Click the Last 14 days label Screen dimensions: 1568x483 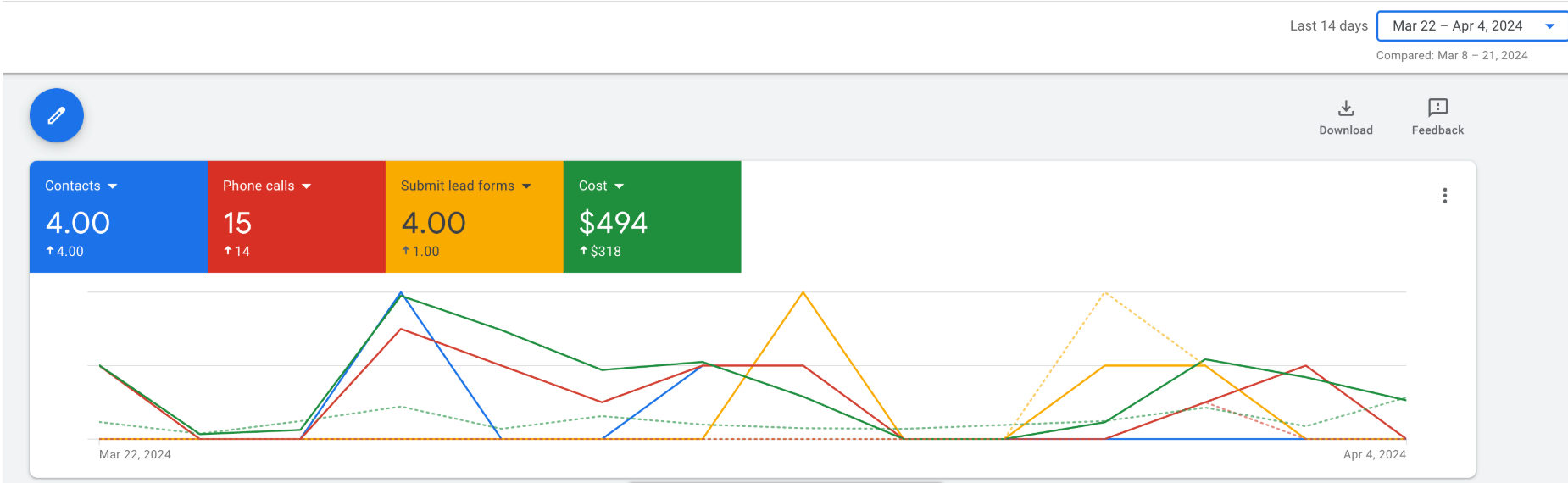1328,26
